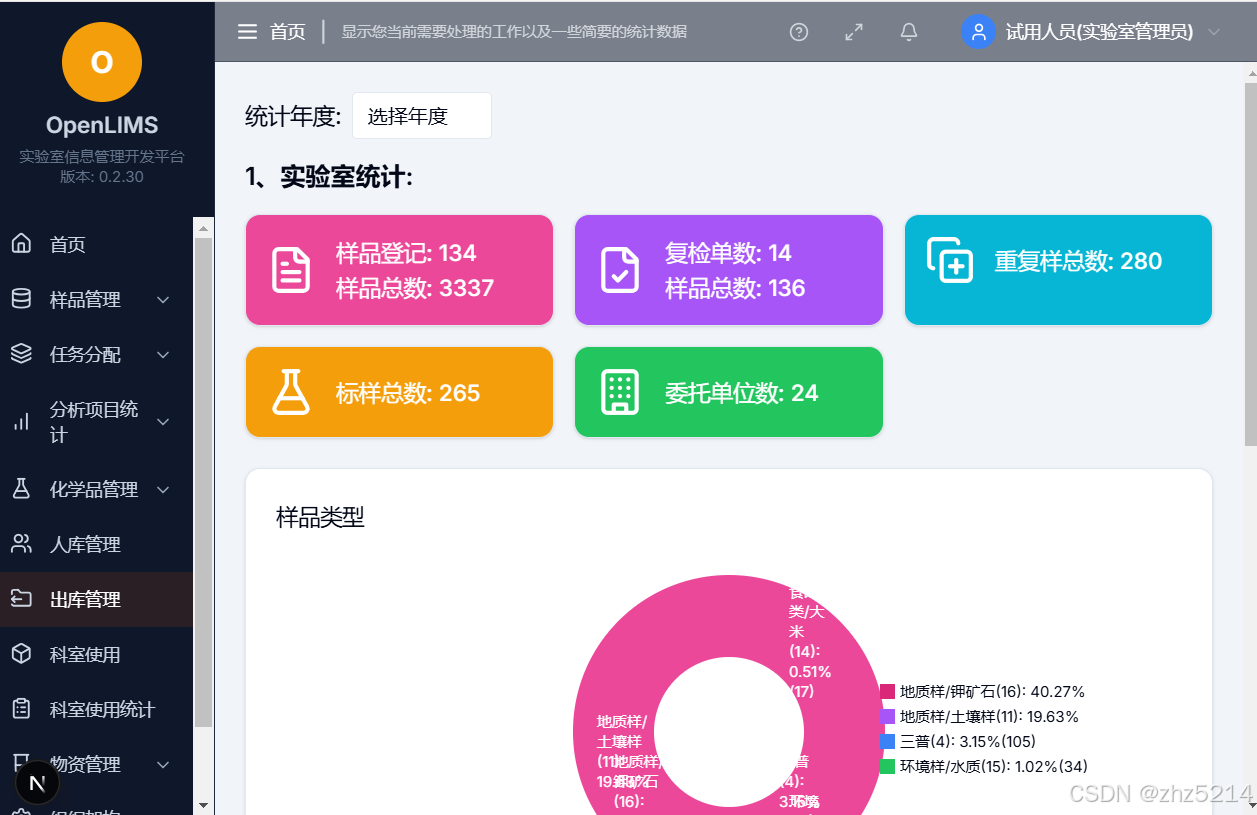Click the 标样总数: 265 text
The height and width of the screenshot is (815, 1257).
tap(408, 393)
